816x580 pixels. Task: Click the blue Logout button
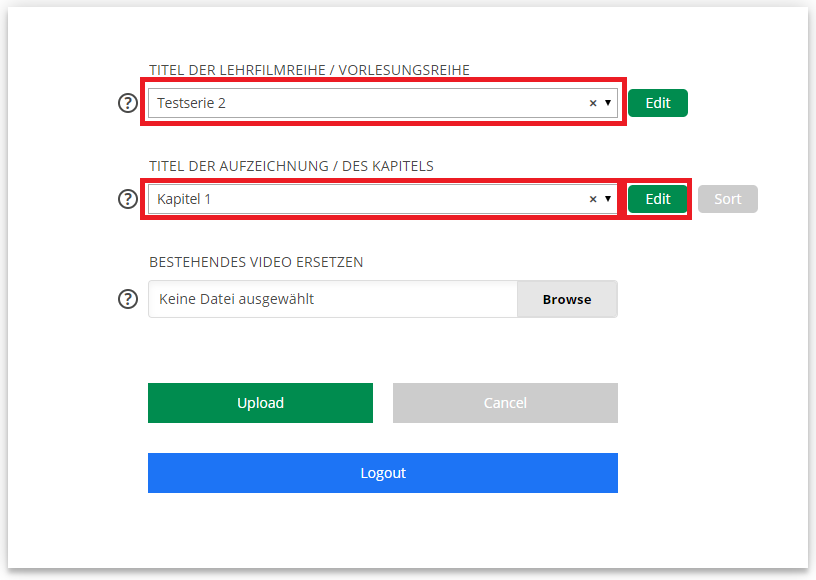(x=382, y=473)
